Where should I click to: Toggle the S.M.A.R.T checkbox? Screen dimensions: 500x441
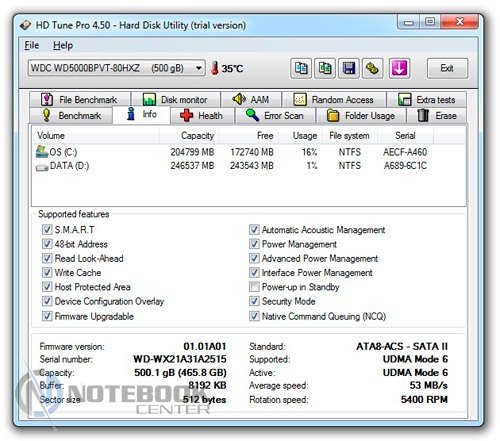(47, 230)
